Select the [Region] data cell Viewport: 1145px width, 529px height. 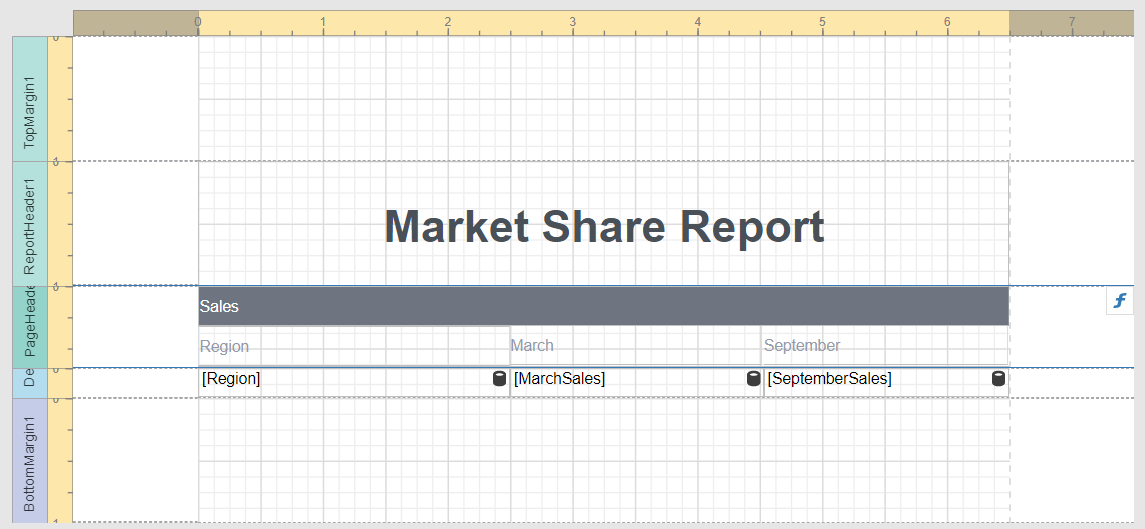point(354,382)
